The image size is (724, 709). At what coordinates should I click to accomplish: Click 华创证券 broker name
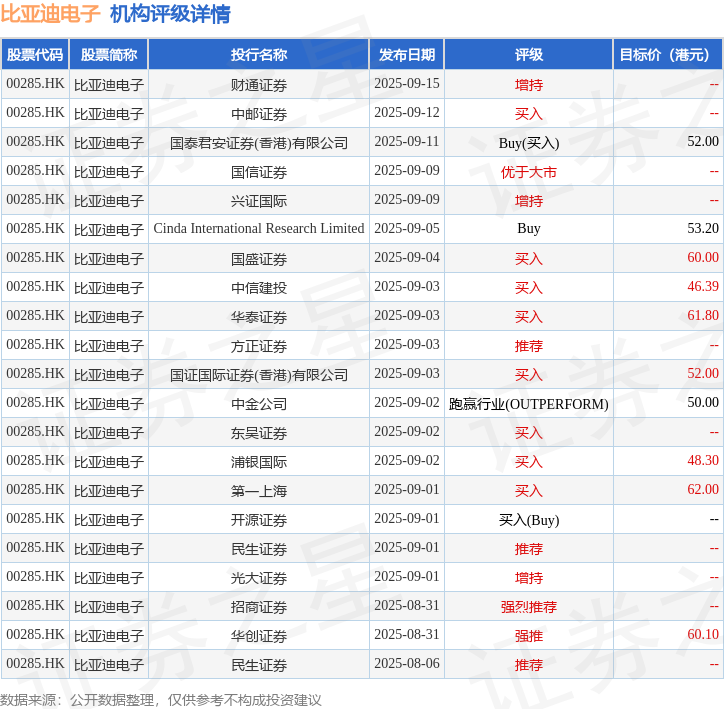tap(259, 636)
